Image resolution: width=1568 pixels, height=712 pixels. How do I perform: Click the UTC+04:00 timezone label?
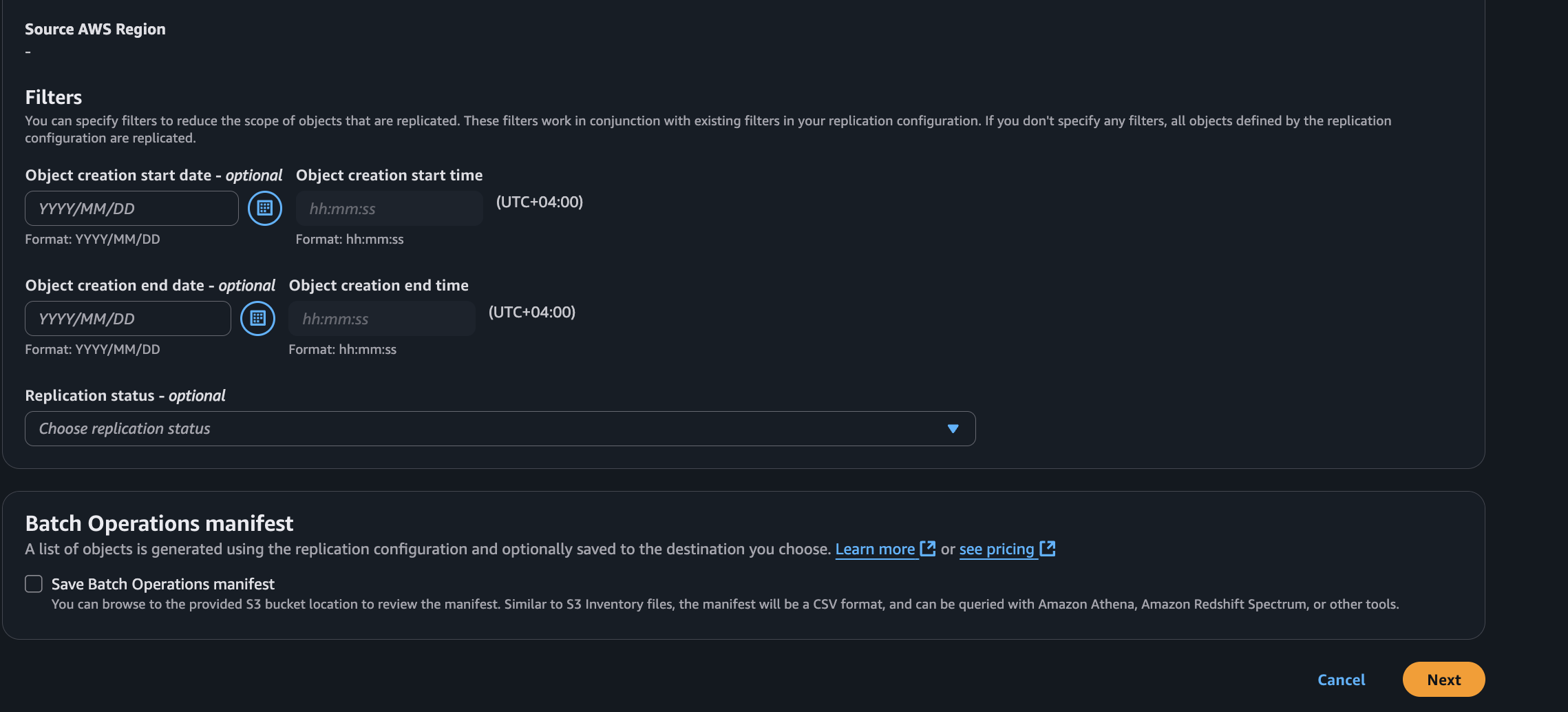point(539,202)
